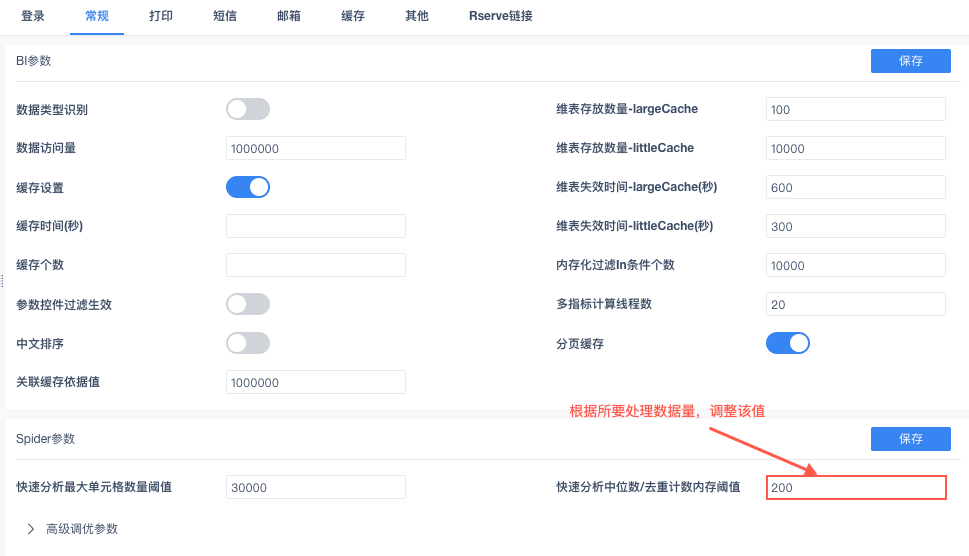Focus the 缓存时间(秒) input field
Viewport: 969px width, 556px height.
316,226
